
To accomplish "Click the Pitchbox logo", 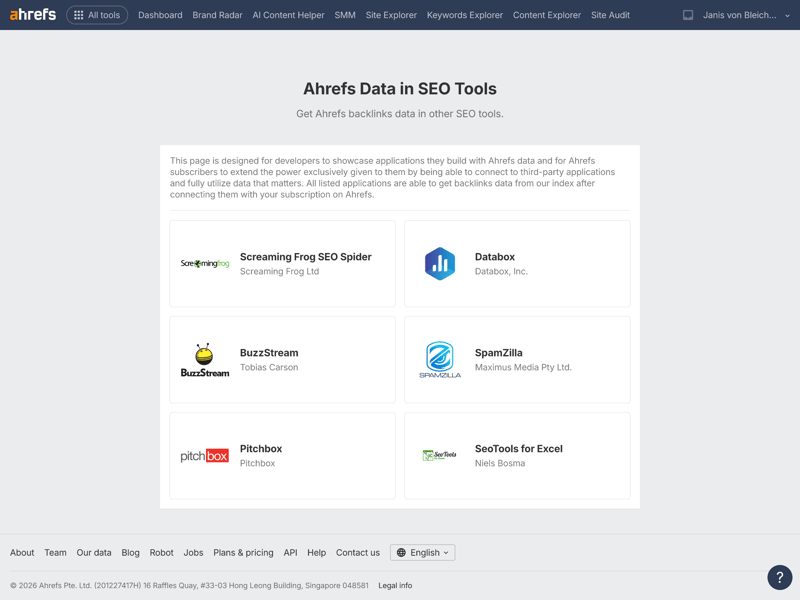I will (205, 456).
